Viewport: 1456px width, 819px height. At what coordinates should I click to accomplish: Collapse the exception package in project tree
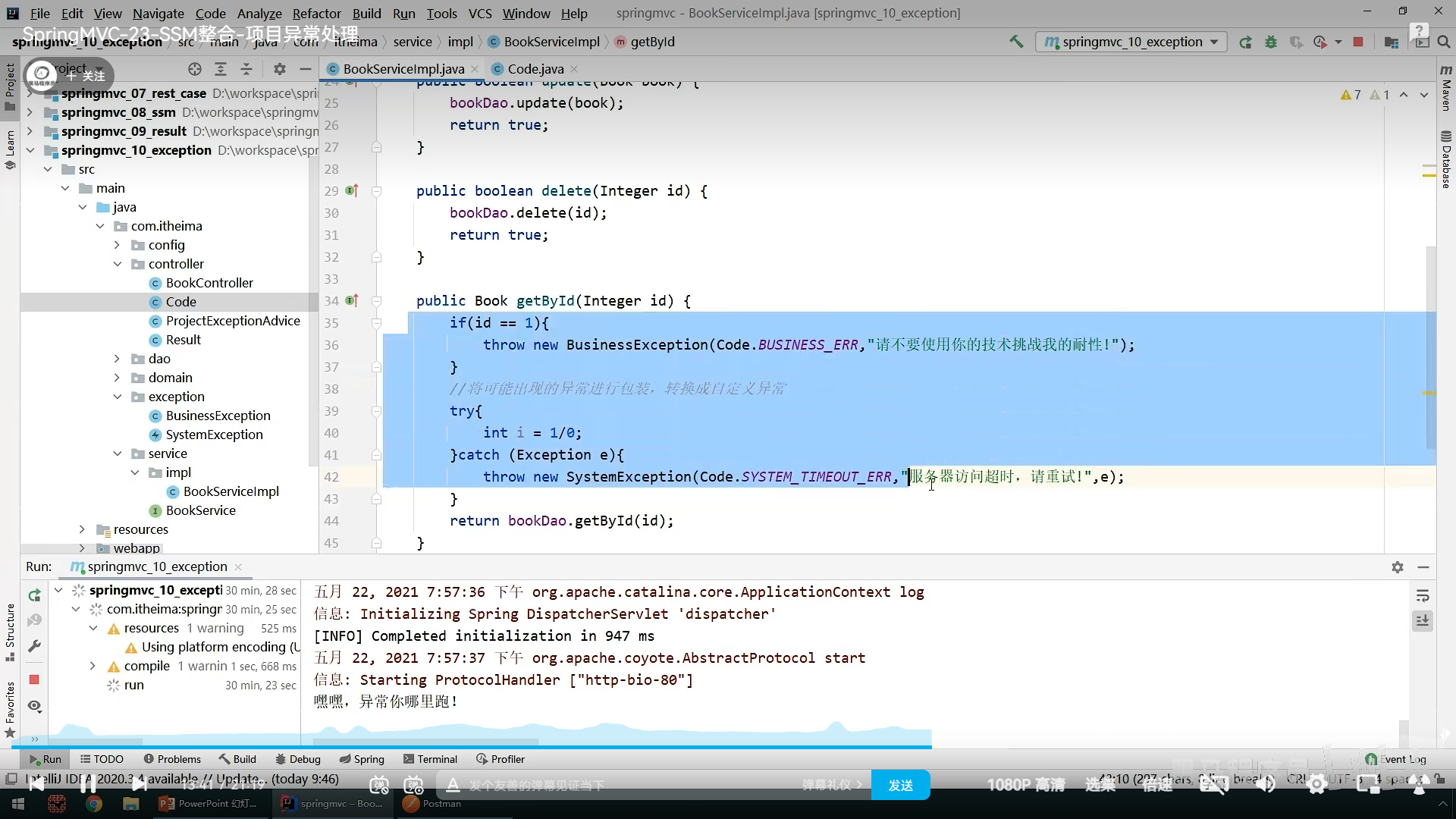118,397
